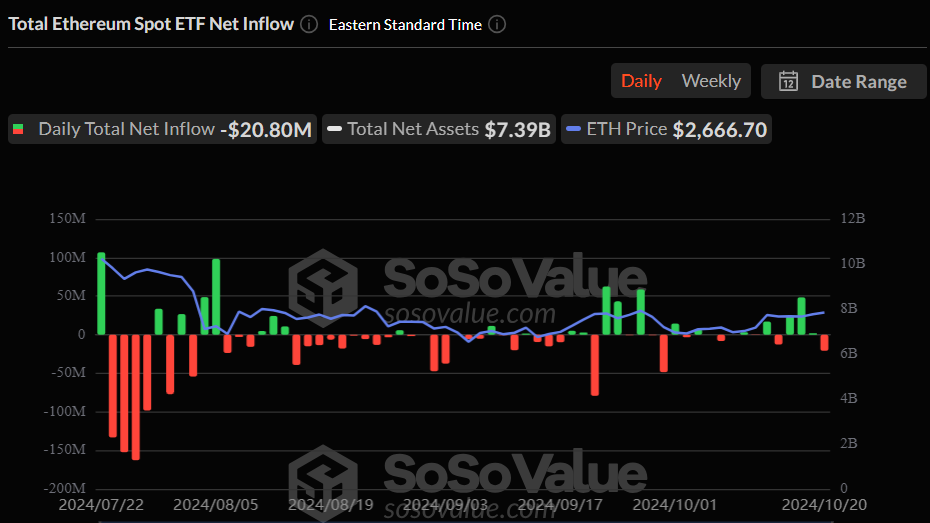Switch chart to Weekly view
The width and height of the screenshot is (930, 523).
click(711, 81)
